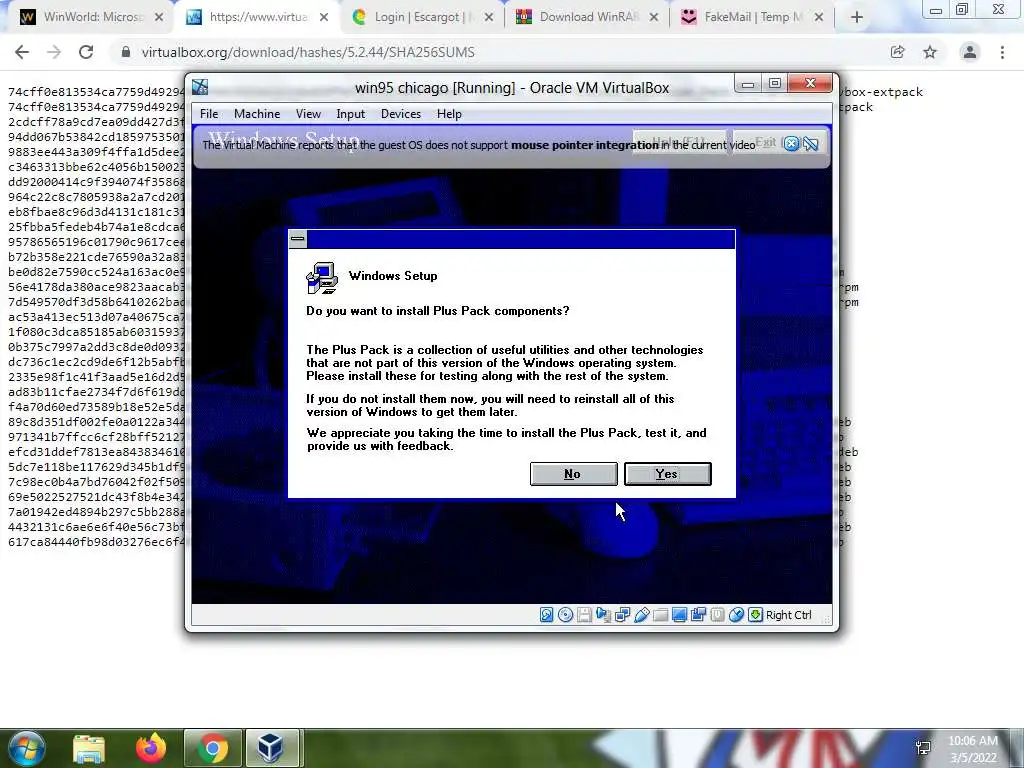Click the VirtualBox window resize grip
The width and height of the screenshot is (1024, 768).
[826, 618]
